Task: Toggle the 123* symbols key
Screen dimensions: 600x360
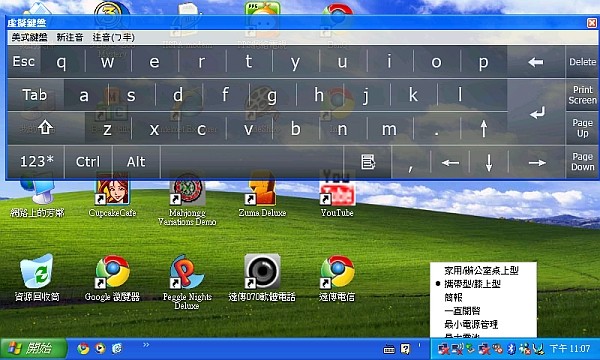Action: (36, 161)
